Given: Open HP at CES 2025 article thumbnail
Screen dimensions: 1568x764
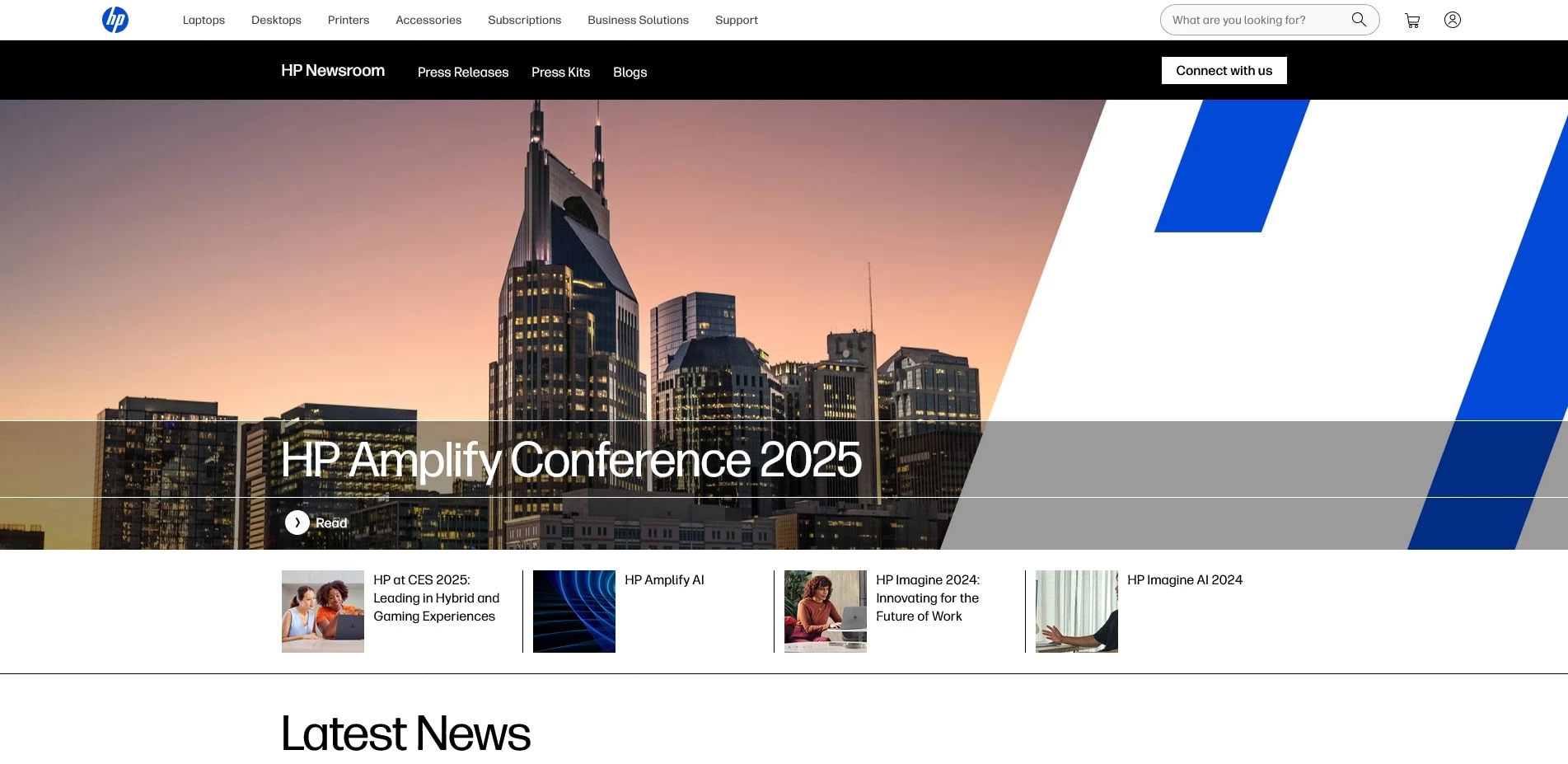Looking at the screenshot, I should pyautogui.click(x=323, y=612).
